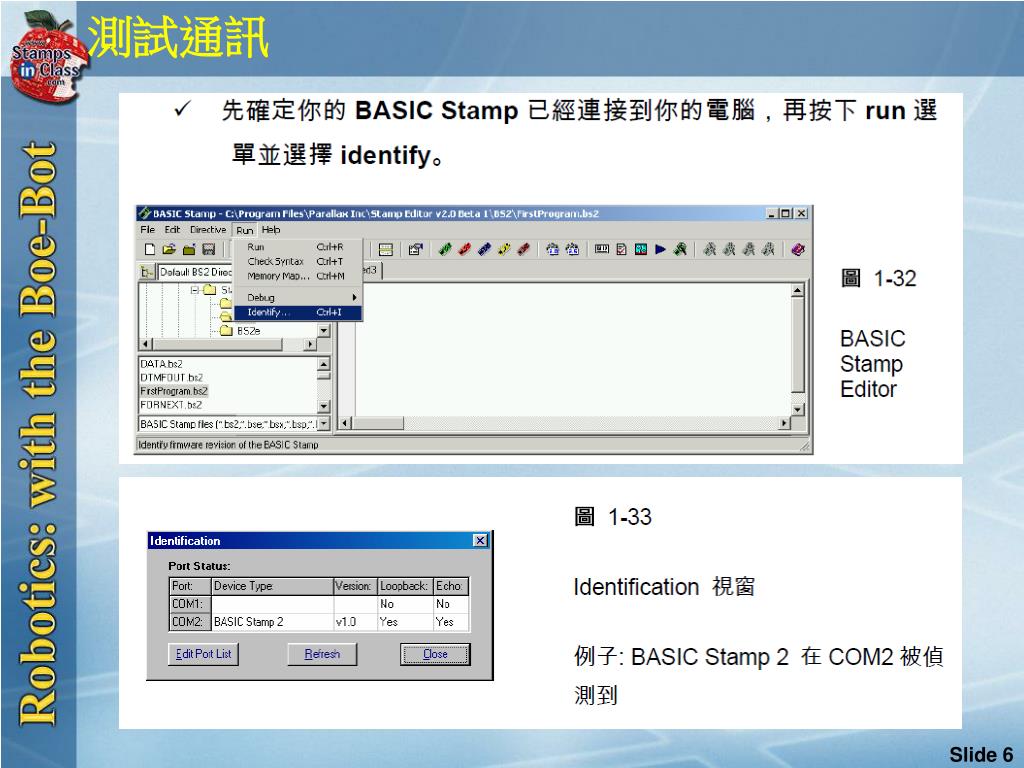Select Identify... in the Run menu
Screen dimensions: 1024x768
pyautogui.click(x=297, y=312)
